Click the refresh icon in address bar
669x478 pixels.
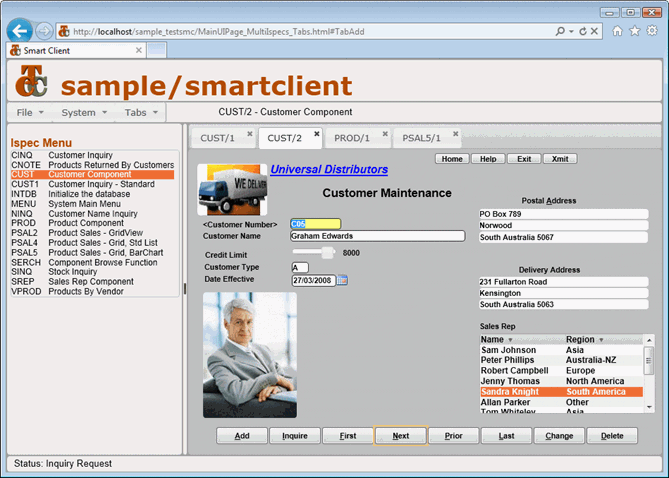pyautogui.click(x=584, y=31)
